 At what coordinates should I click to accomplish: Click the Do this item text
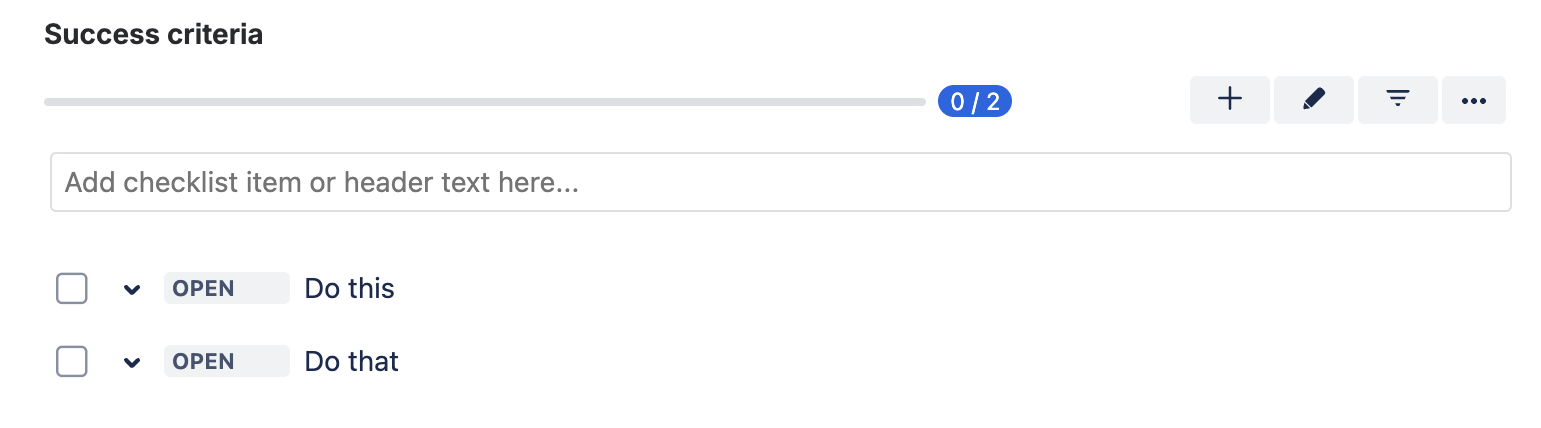point(349,289)
